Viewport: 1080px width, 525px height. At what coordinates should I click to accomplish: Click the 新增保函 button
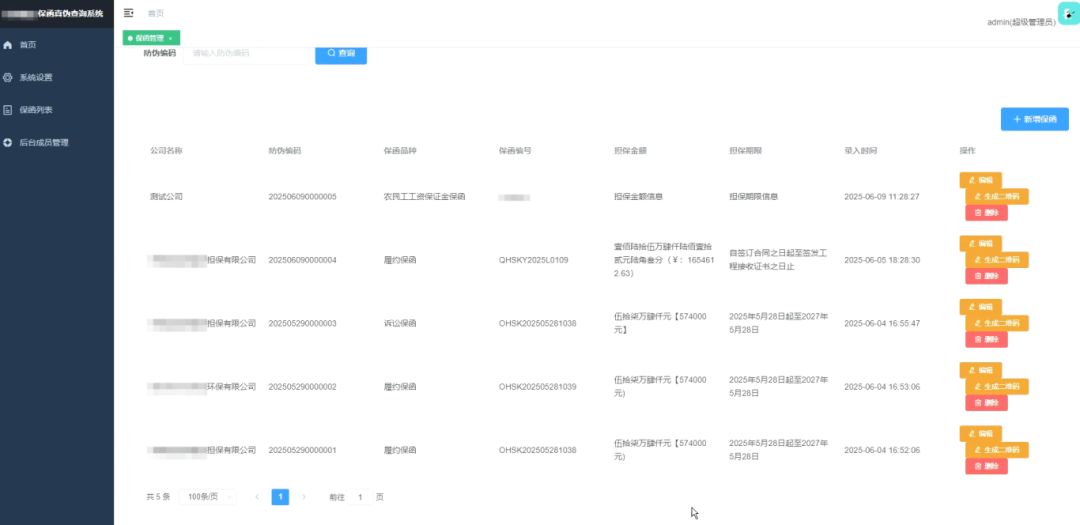(1034, 119)
